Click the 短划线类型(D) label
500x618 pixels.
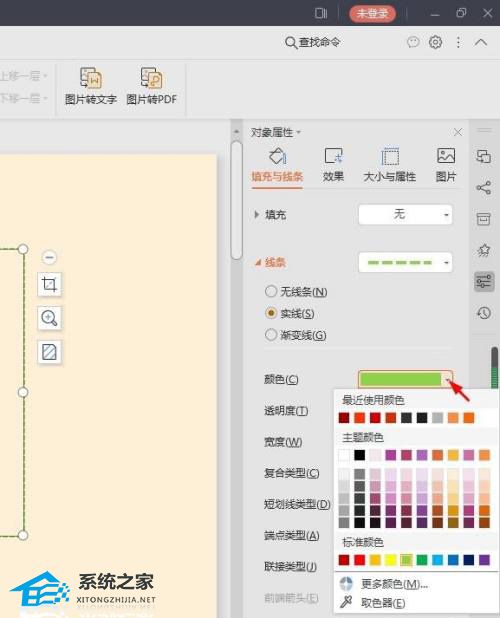(297, 504)
